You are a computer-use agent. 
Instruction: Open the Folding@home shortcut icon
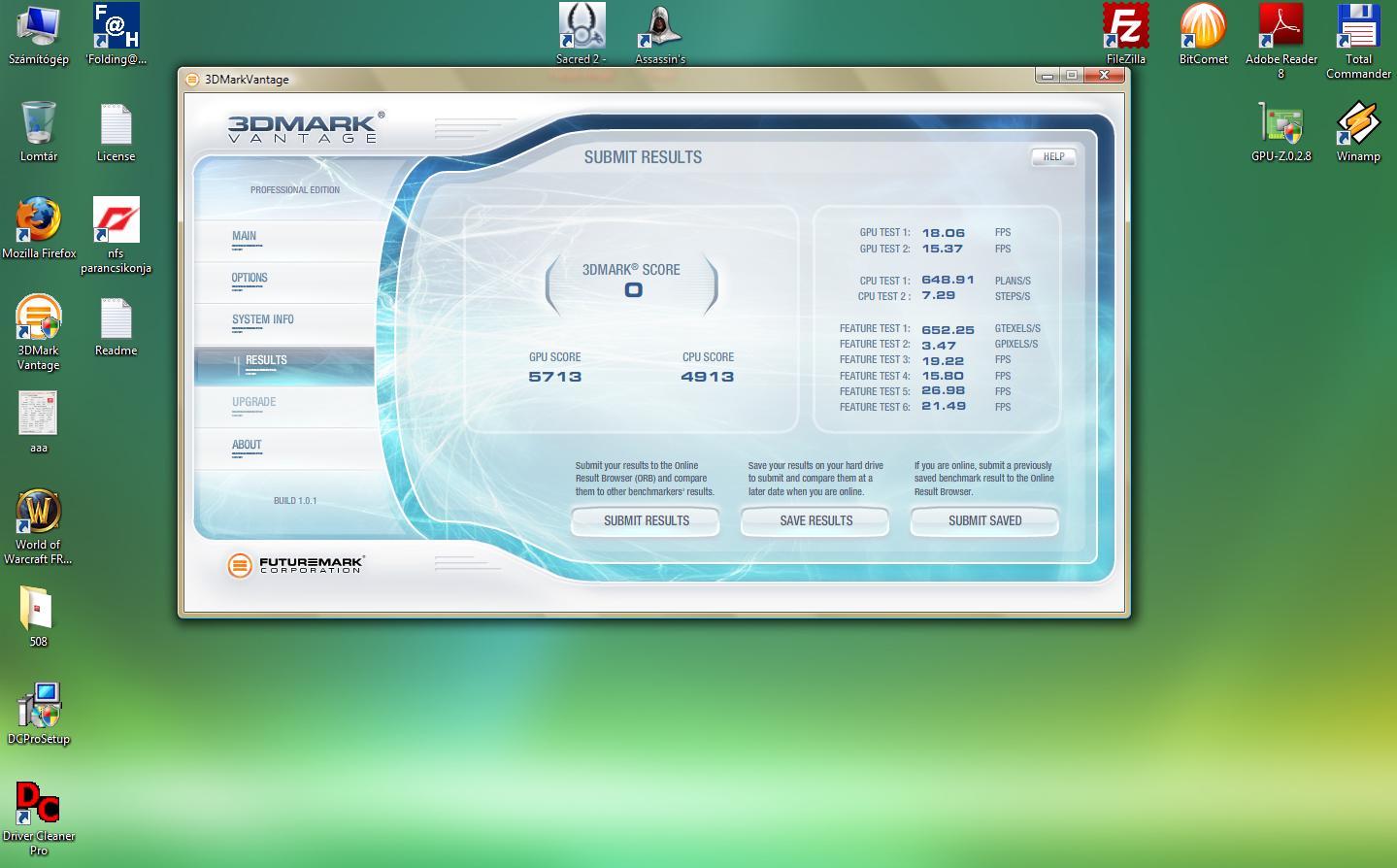(116, 26)
